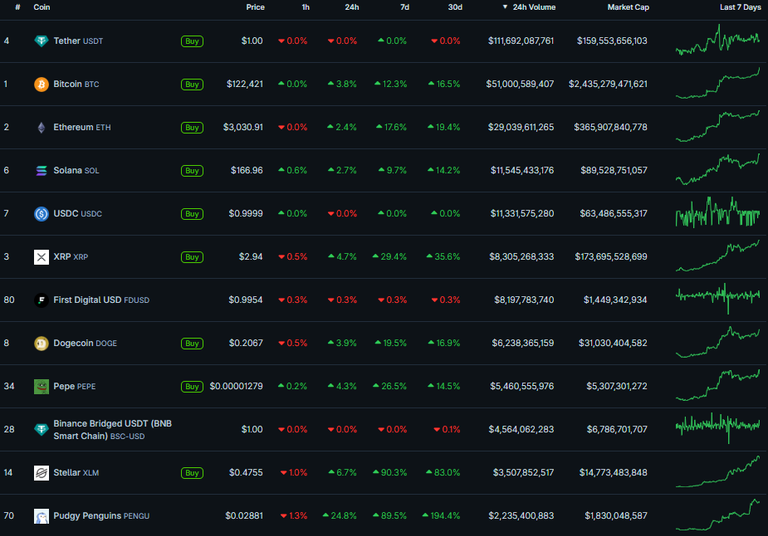Click Buy button for XRP

(192, 257)
